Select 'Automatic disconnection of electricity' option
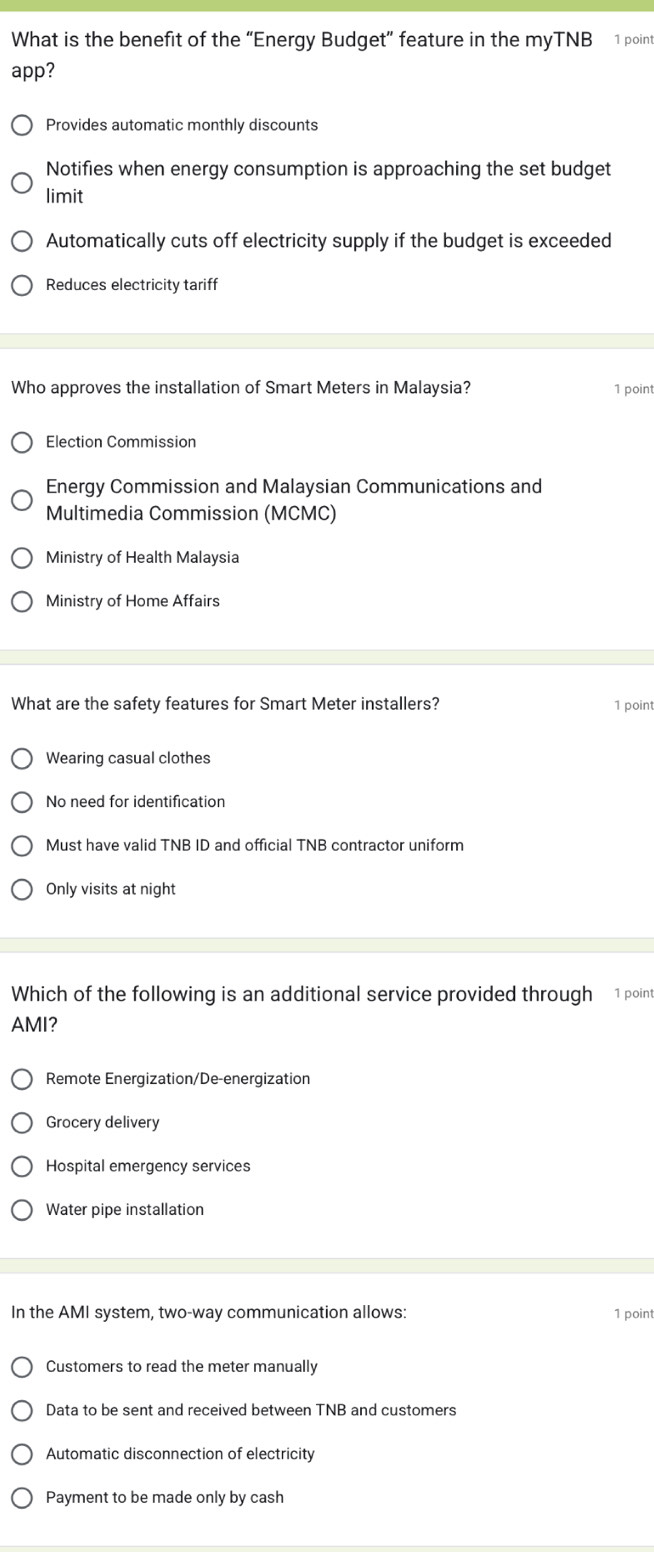The height and width of the screenshot is (1552, 654). (21, 1454)
